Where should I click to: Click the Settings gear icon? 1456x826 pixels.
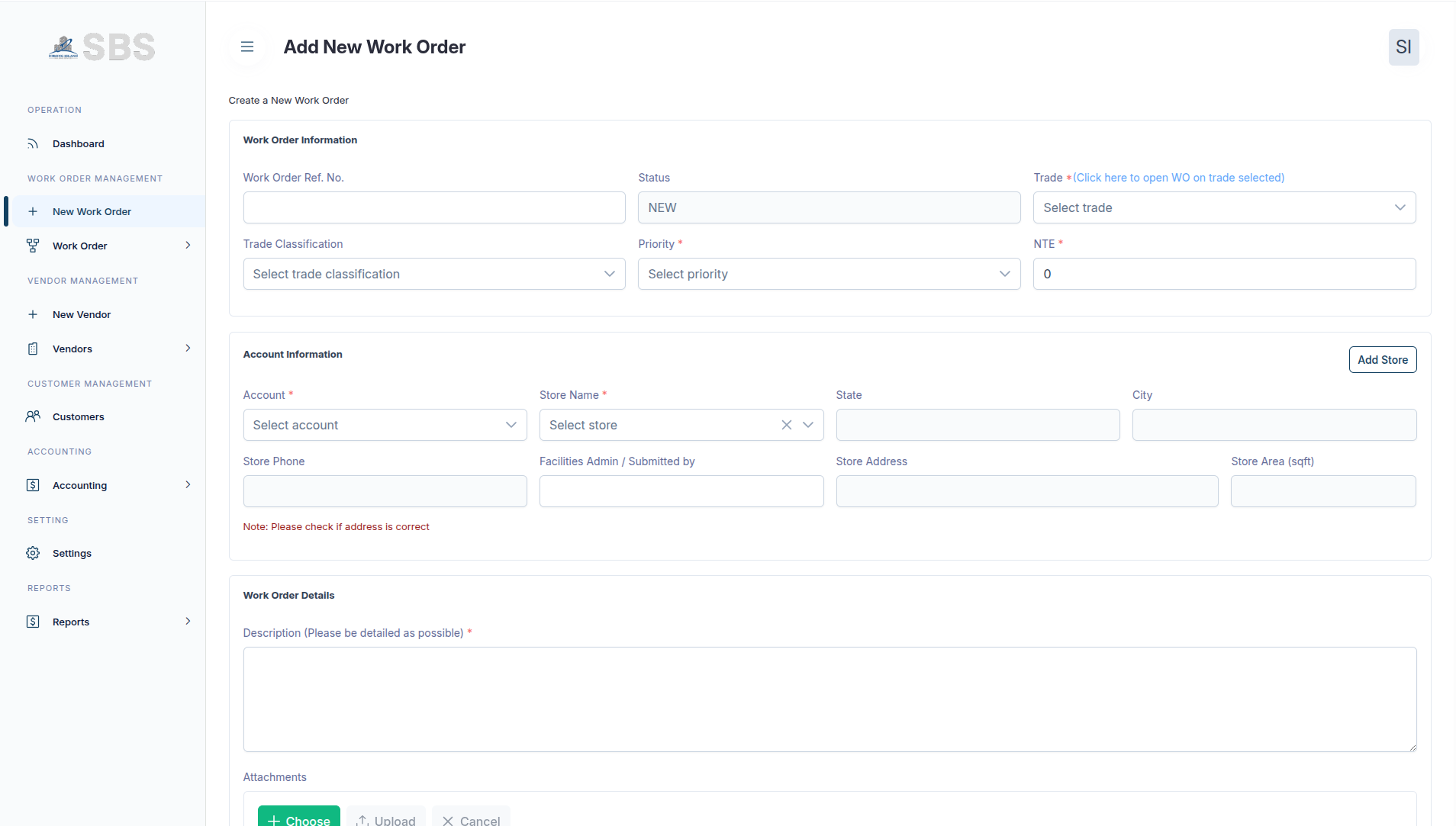33,553
